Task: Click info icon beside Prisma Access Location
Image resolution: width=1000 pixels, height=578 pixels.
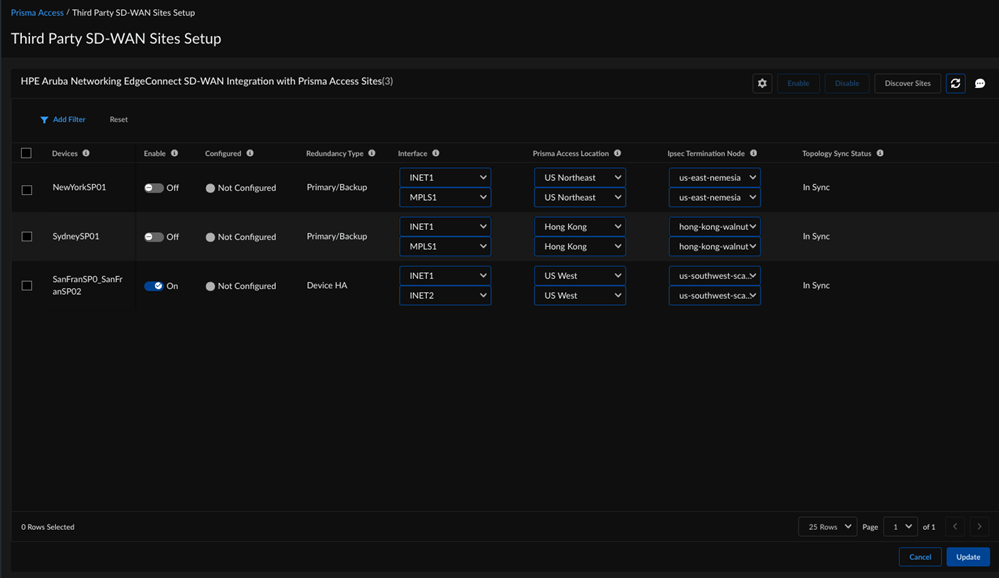Action: [617, 154]
